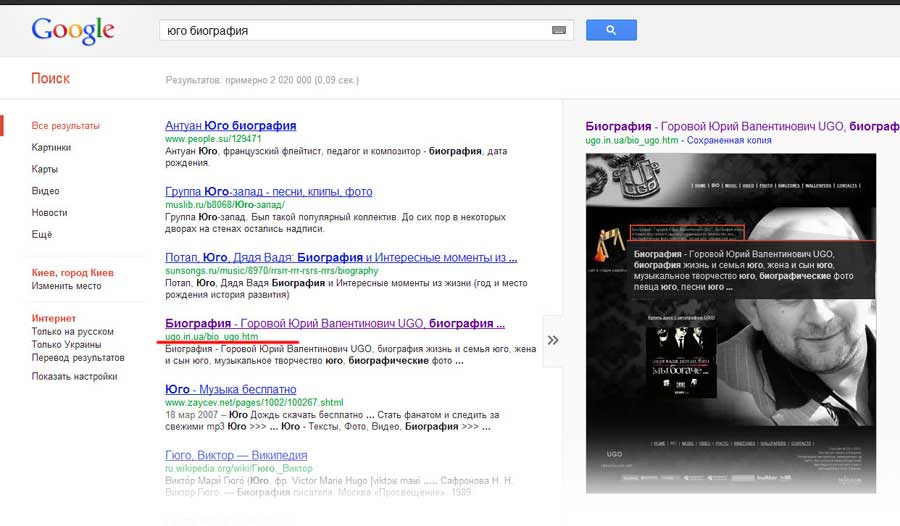This screenshot has height=526, width=900.
Task: Select Все результаты in sidebar
Action: 65,126
